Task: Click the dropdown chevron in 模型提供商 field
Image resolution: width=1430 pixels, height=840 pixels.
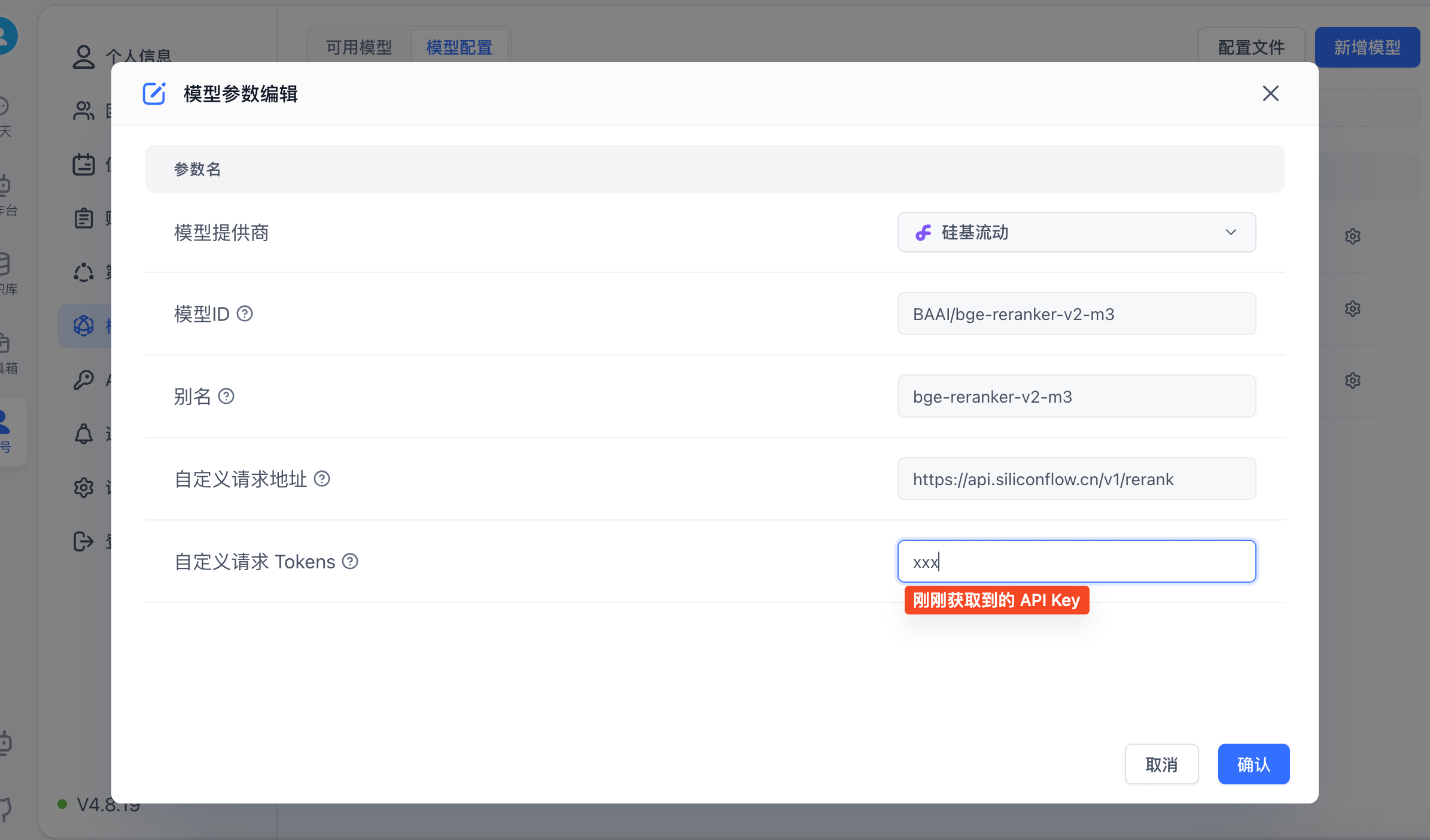Action: click(1230, 232)
